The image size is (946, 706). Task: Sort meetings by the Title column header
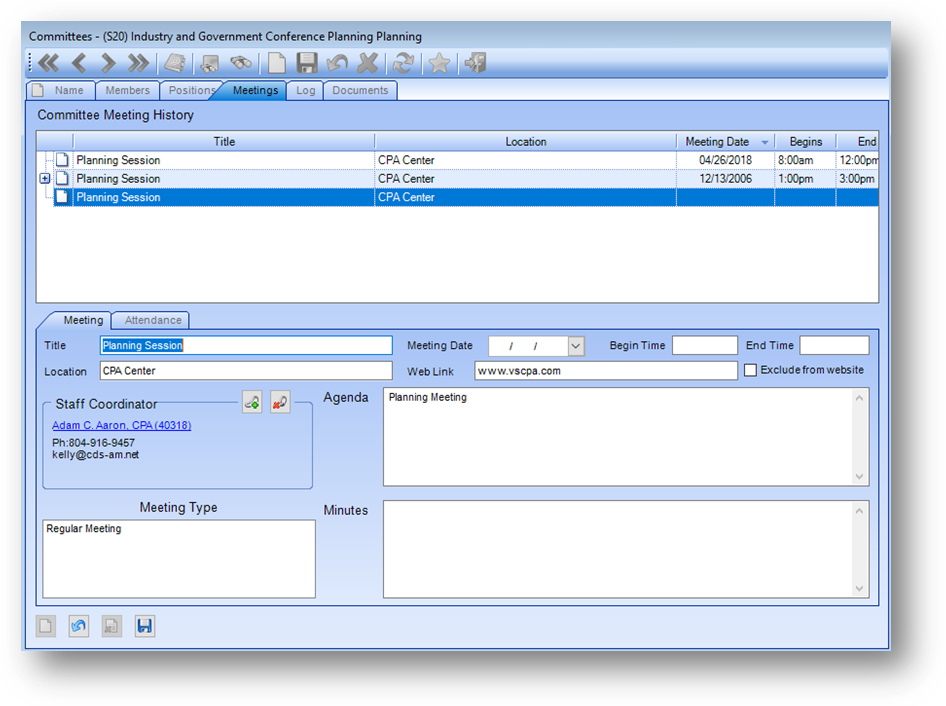tap(224, 142)
